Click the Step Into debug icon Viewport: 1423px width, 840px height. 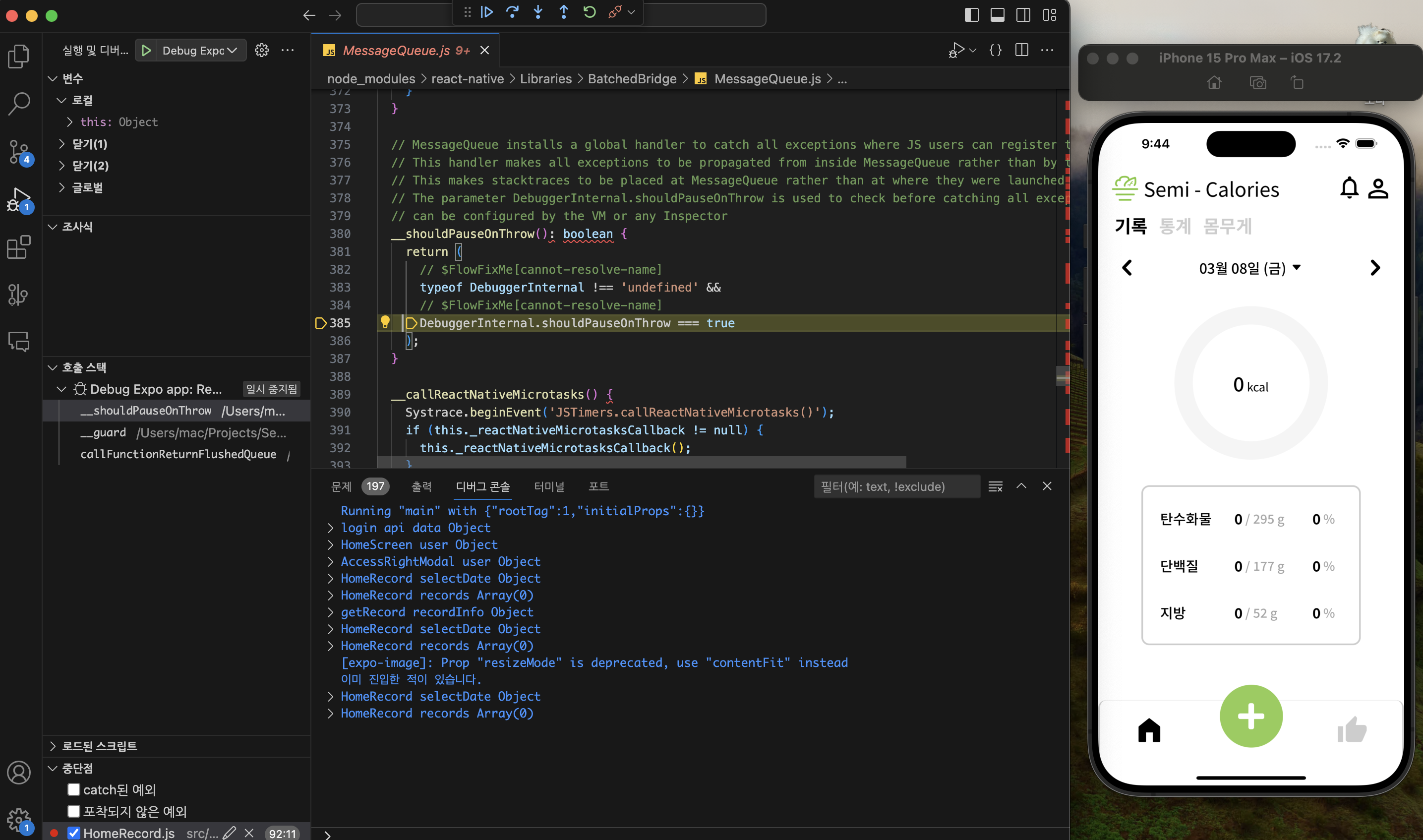[x=538, y=12]
